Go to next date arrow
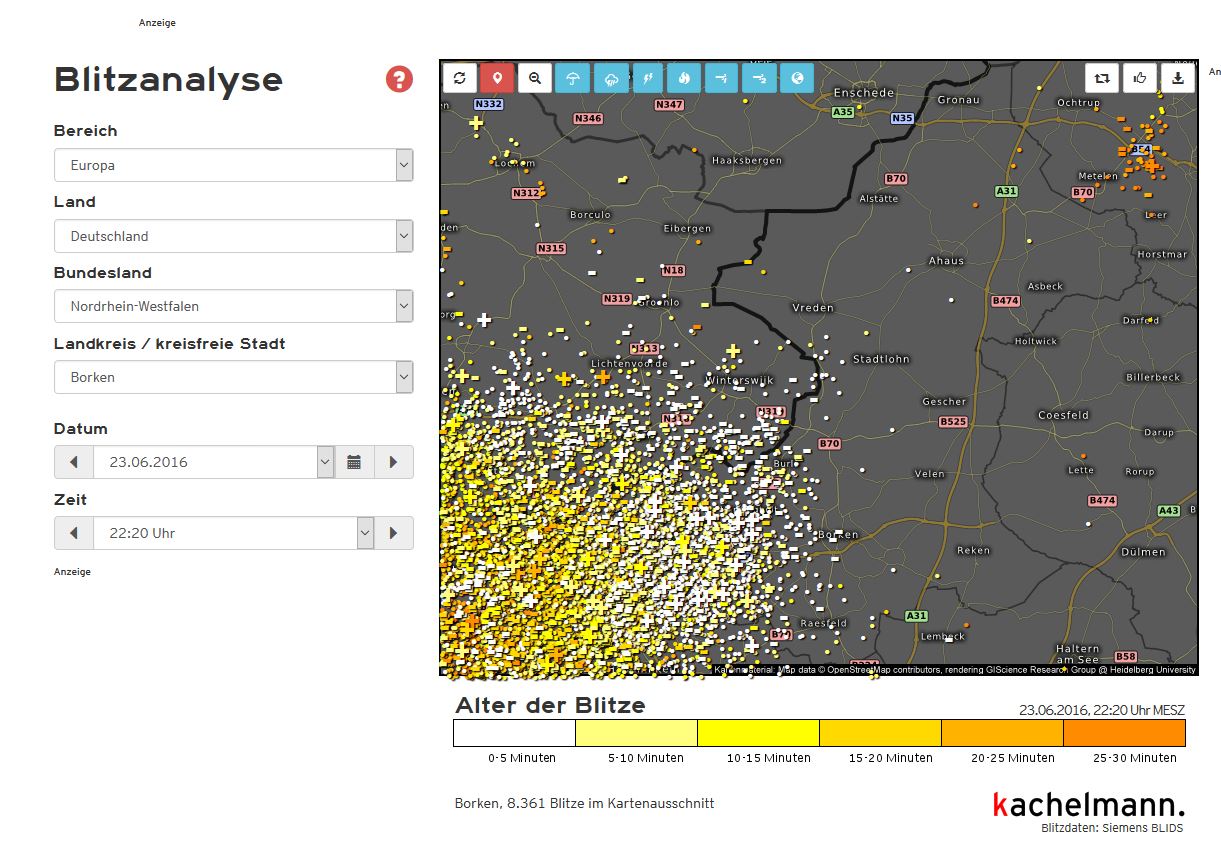 394,462
